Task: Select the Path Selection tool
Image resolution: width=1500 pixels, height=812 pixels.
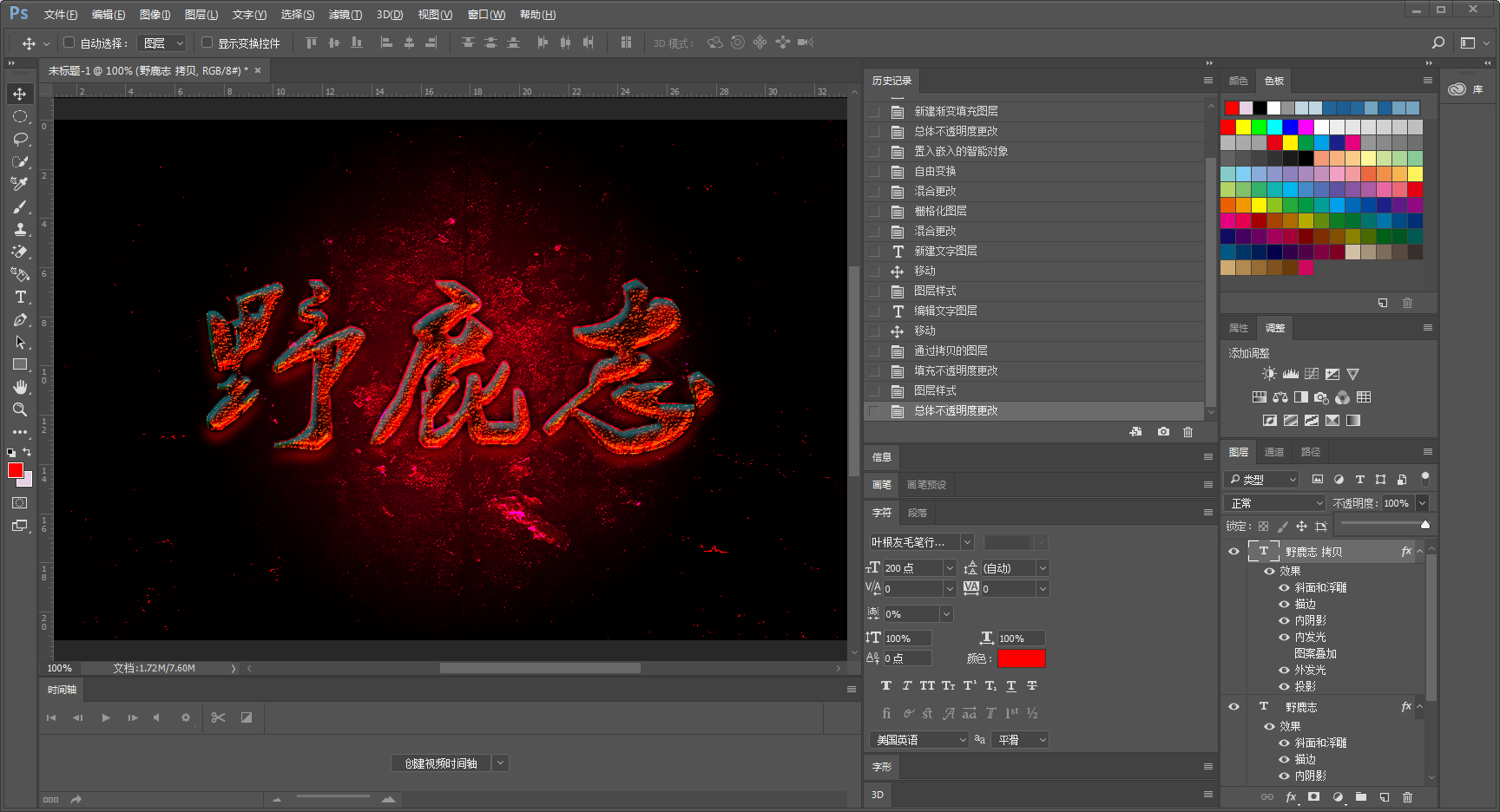Action: [x=20, y=342]
